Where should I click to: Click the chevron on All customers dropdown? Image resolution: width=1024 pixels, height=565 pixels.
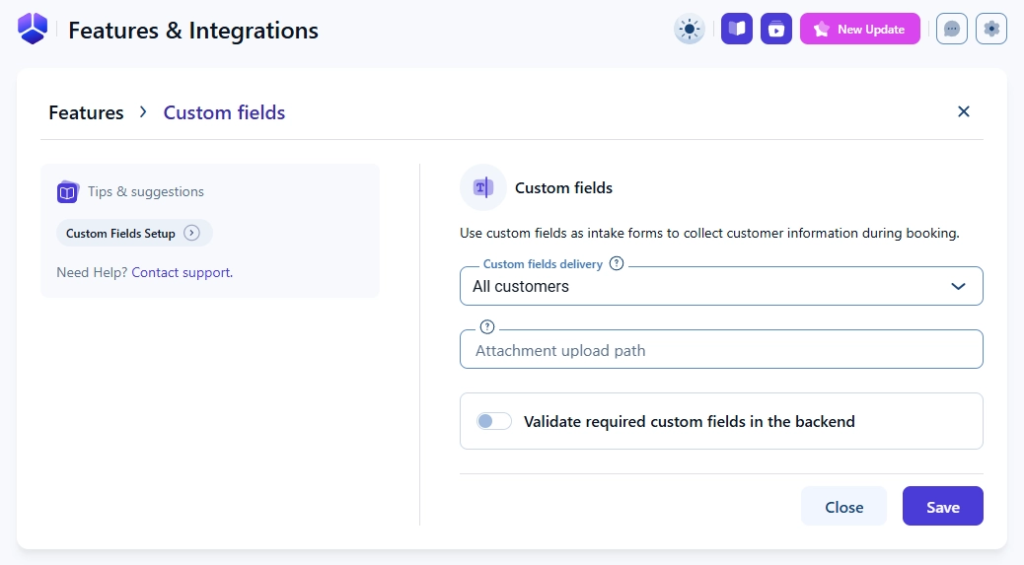coord(958,286)
